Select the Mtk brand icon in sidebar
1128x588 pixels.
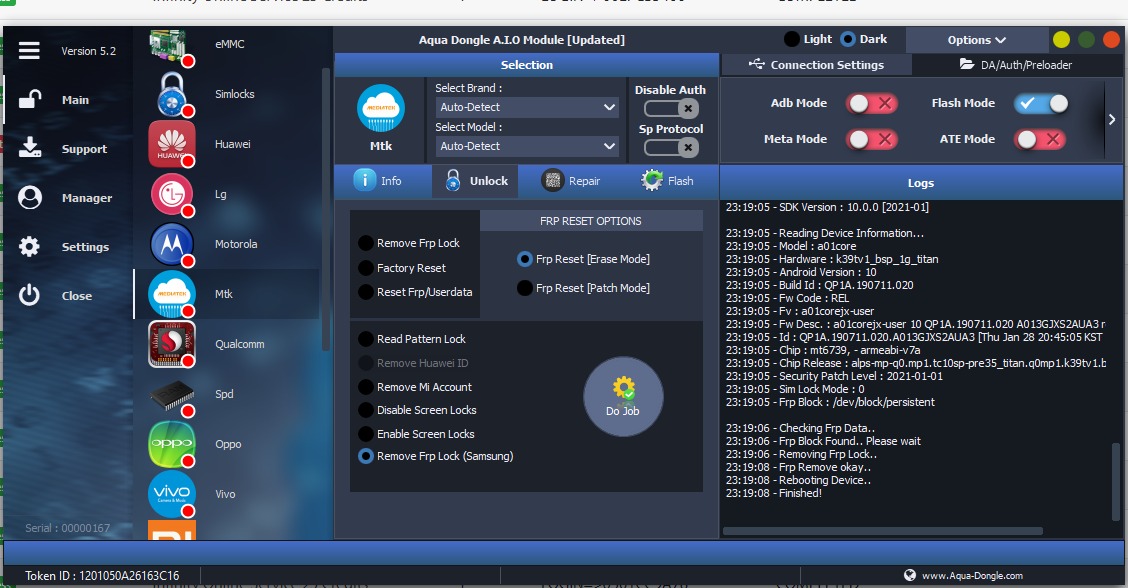coord(171,294)
